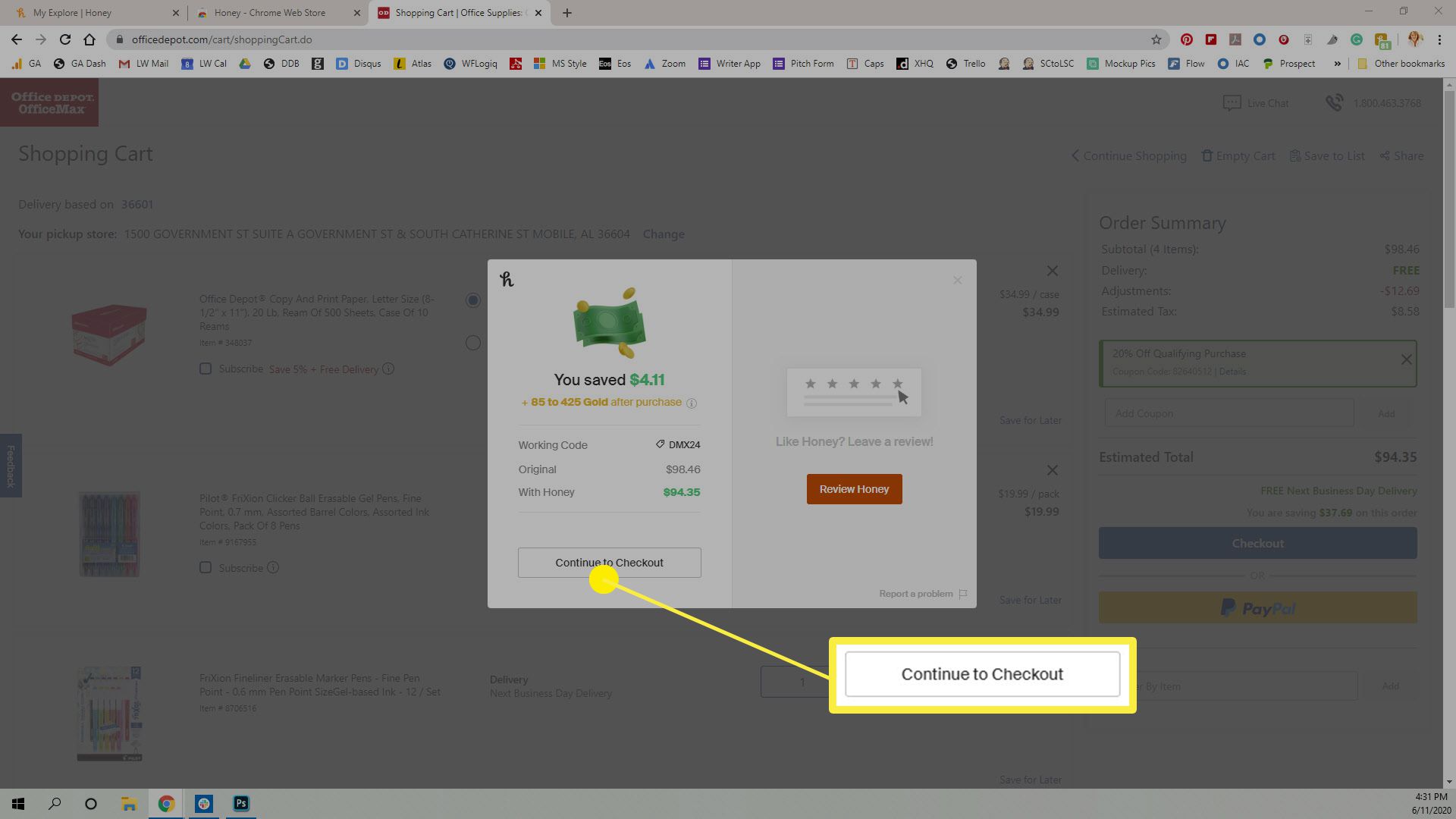Click the Chrome profile avatar

tap(1415, 39)
